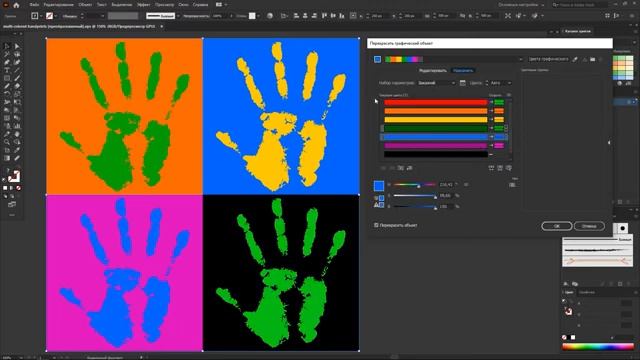Image resolution: width=640 pixels, height=360 pixels.
Task: Click the save color group folder icon
Action: 593,59
